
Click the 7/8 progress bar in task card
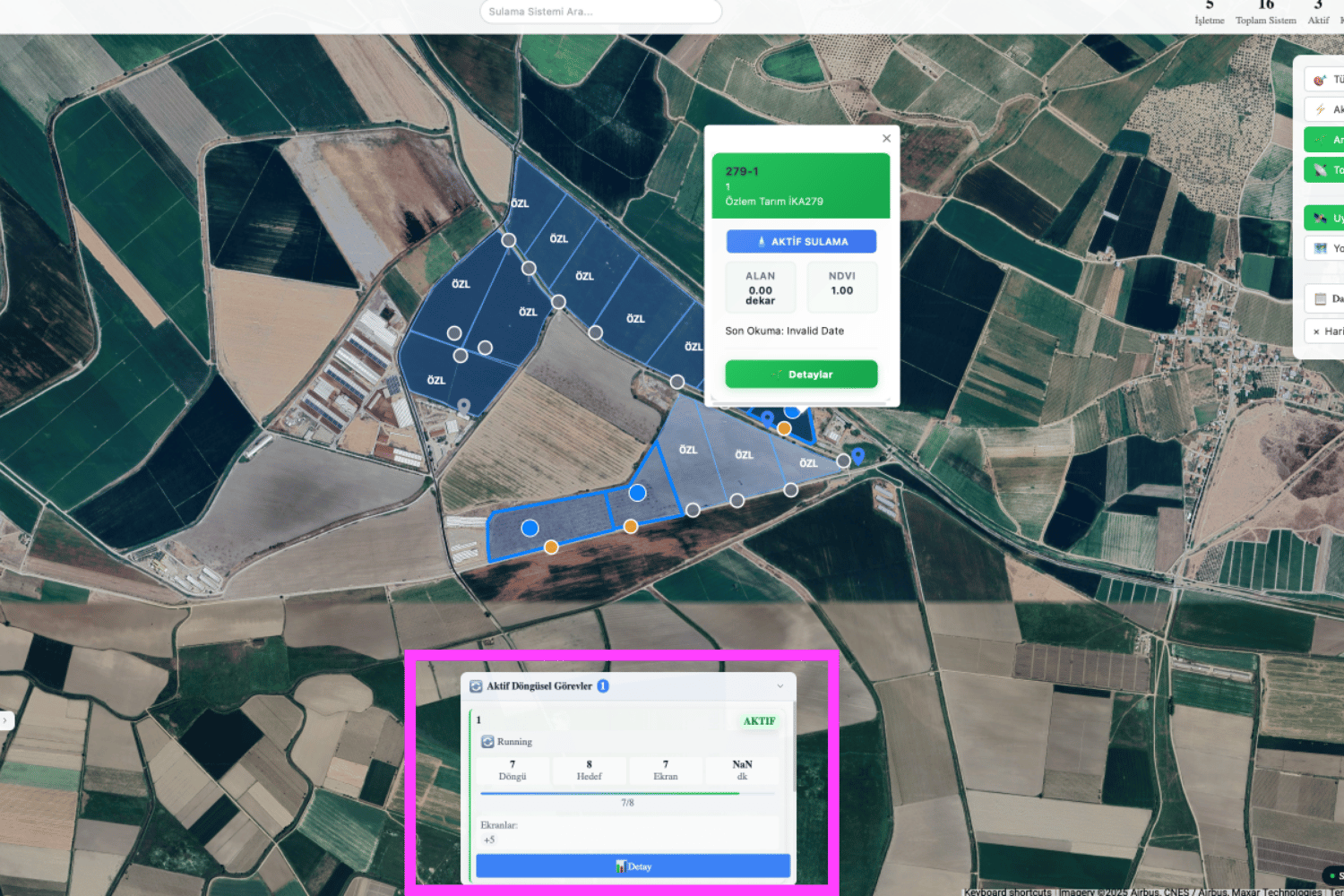coord(629,794)
